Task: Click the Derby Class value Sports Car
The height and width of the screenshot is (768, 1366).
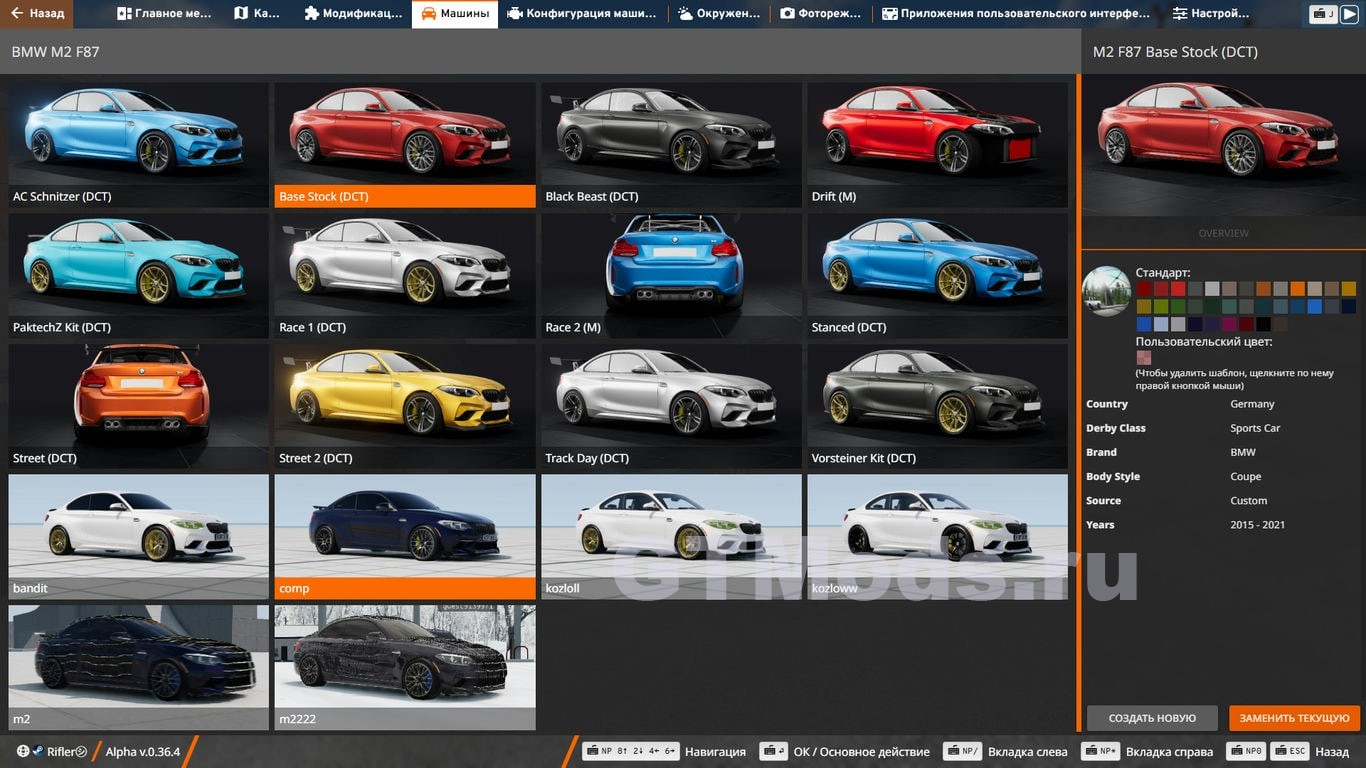Action: pyautogui.click(x=1255, y=428)
